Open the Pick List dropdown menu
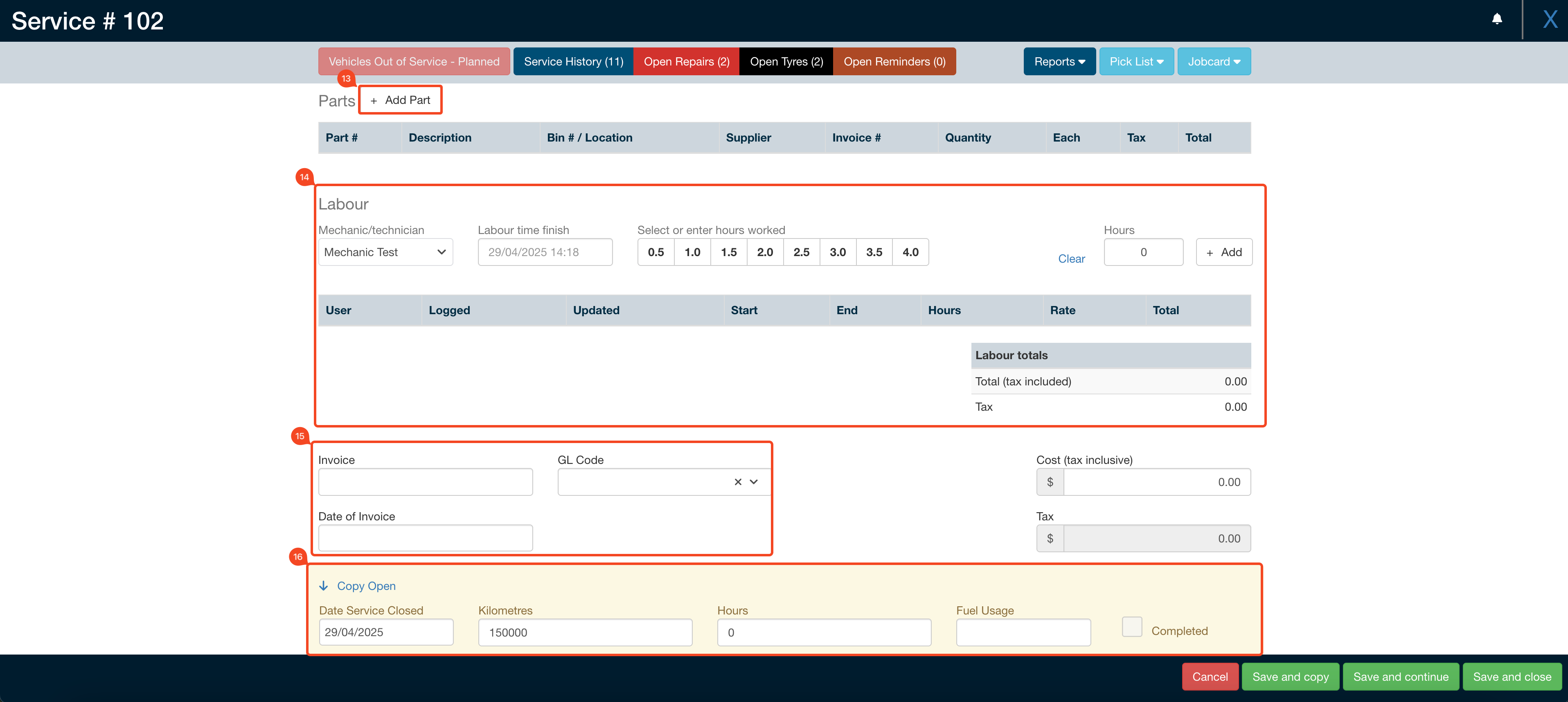Screen dimensions: 1568x702 (x=1136, y=61)
